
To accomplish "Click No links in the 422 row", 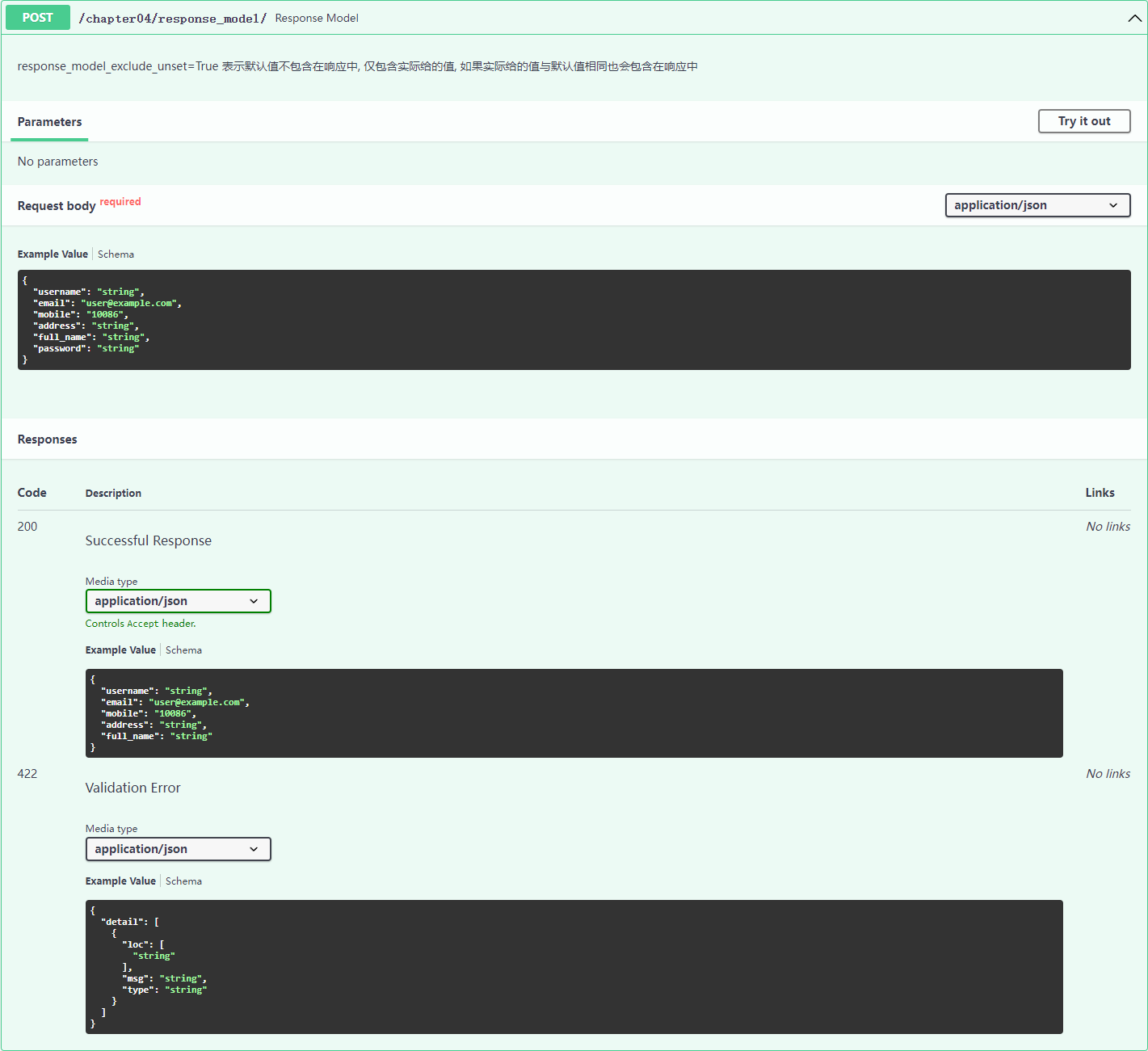I will click(1108, 773).
